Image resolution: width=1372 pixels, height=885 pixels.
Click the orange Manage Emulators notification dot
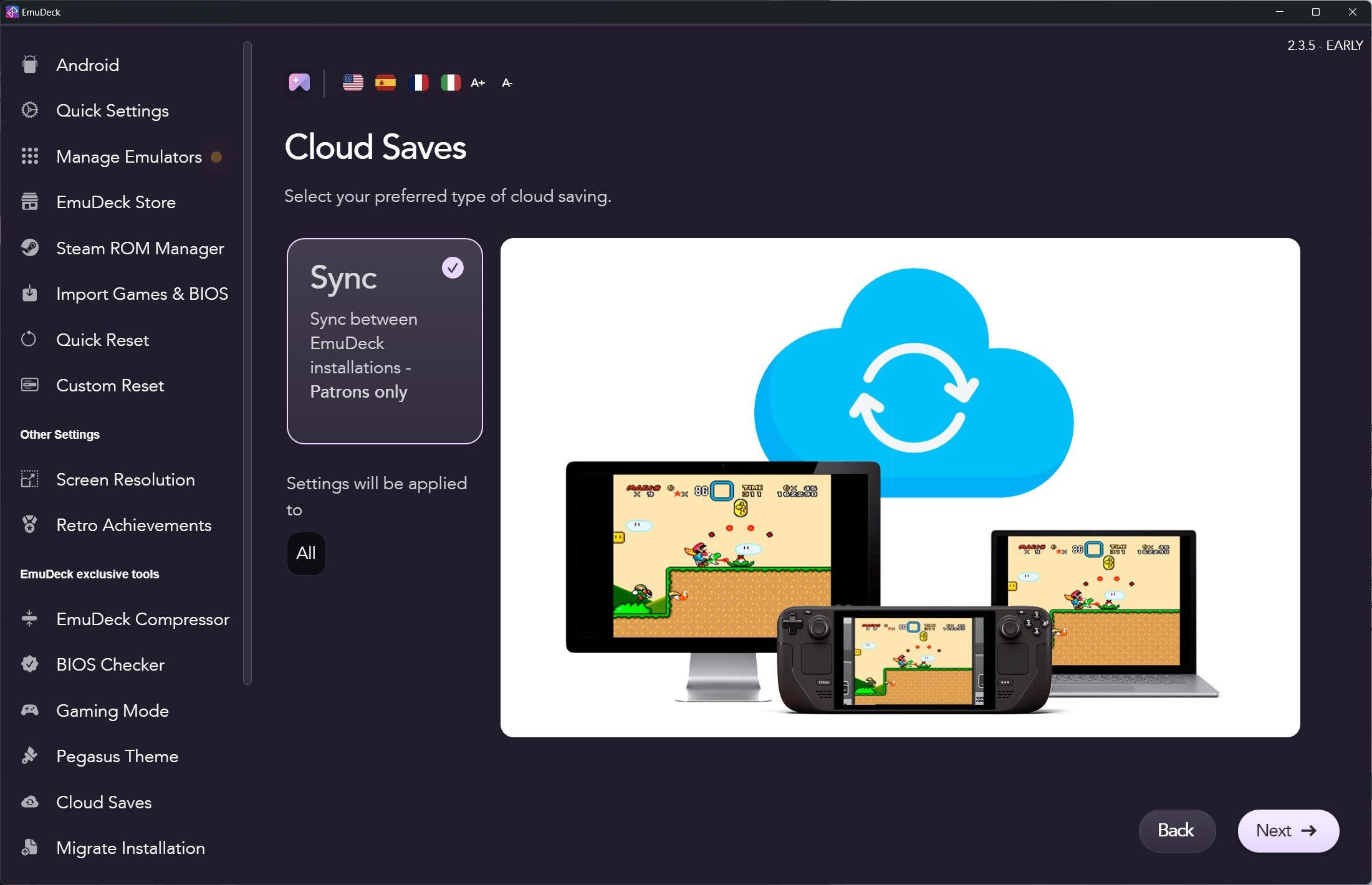[x=216, y=157]
